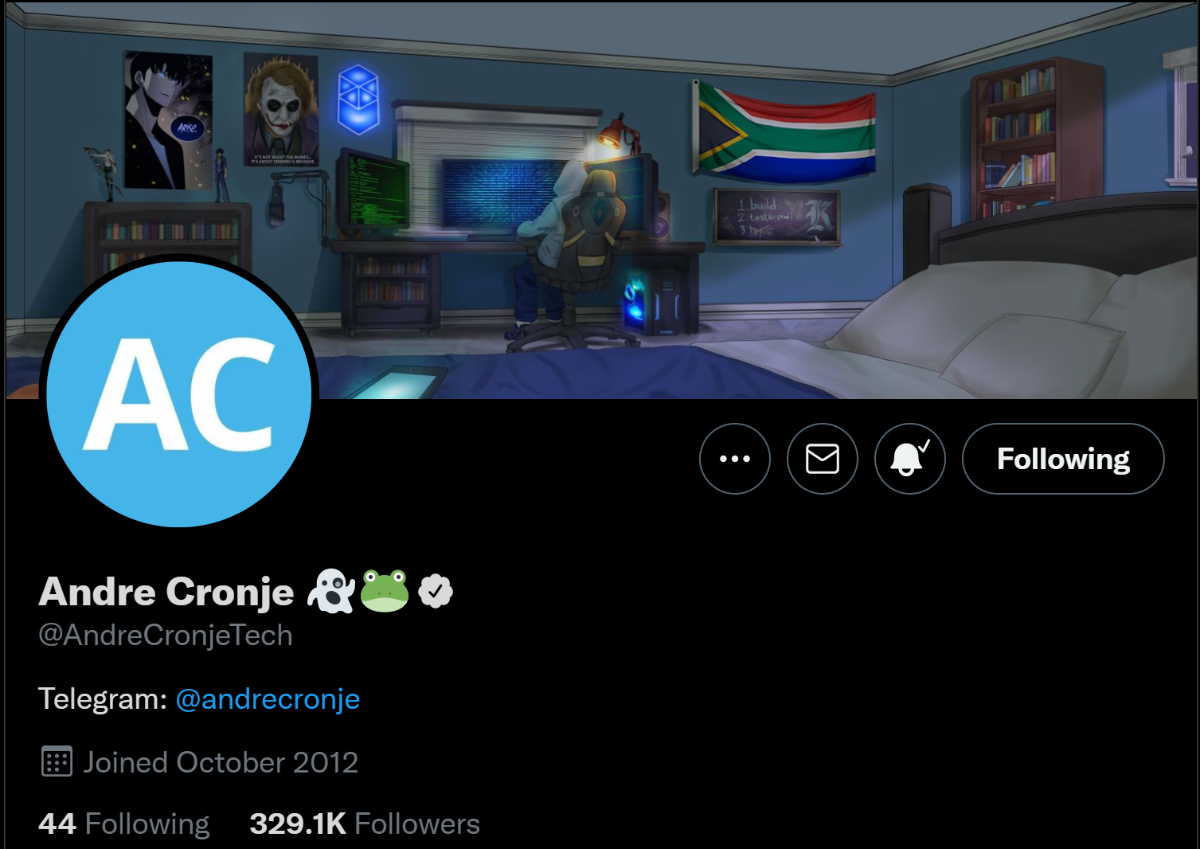The height and width of the screenshot is (849, 1200).
Task: Click the South African flag in banner
Action: [x=785, y=131]
